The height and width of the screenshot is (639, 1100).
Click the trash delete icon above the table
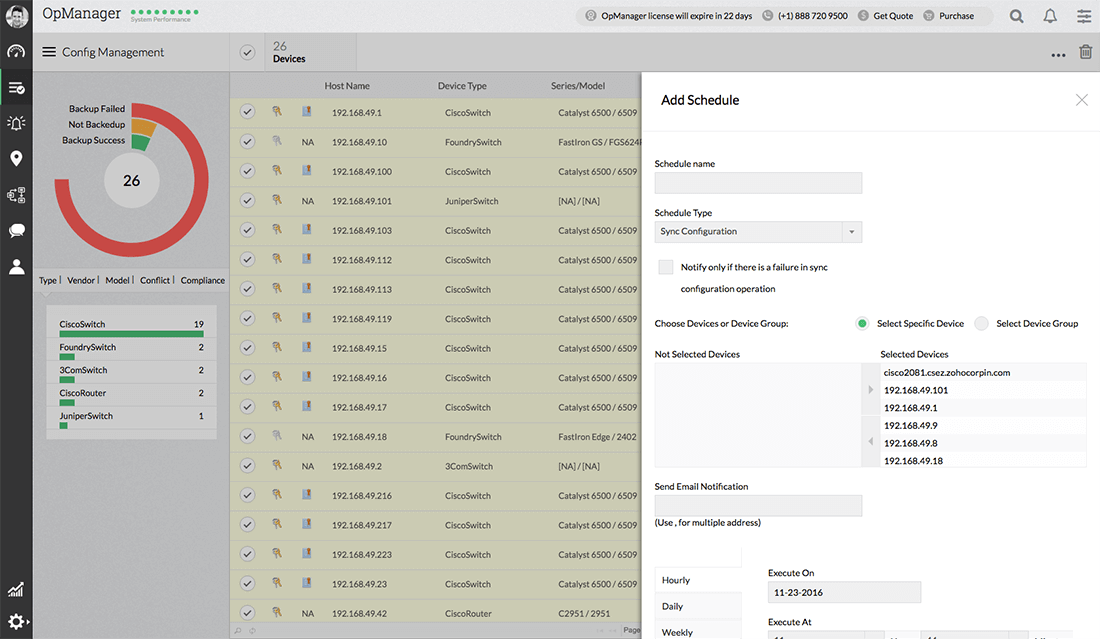coord(1085,53)
